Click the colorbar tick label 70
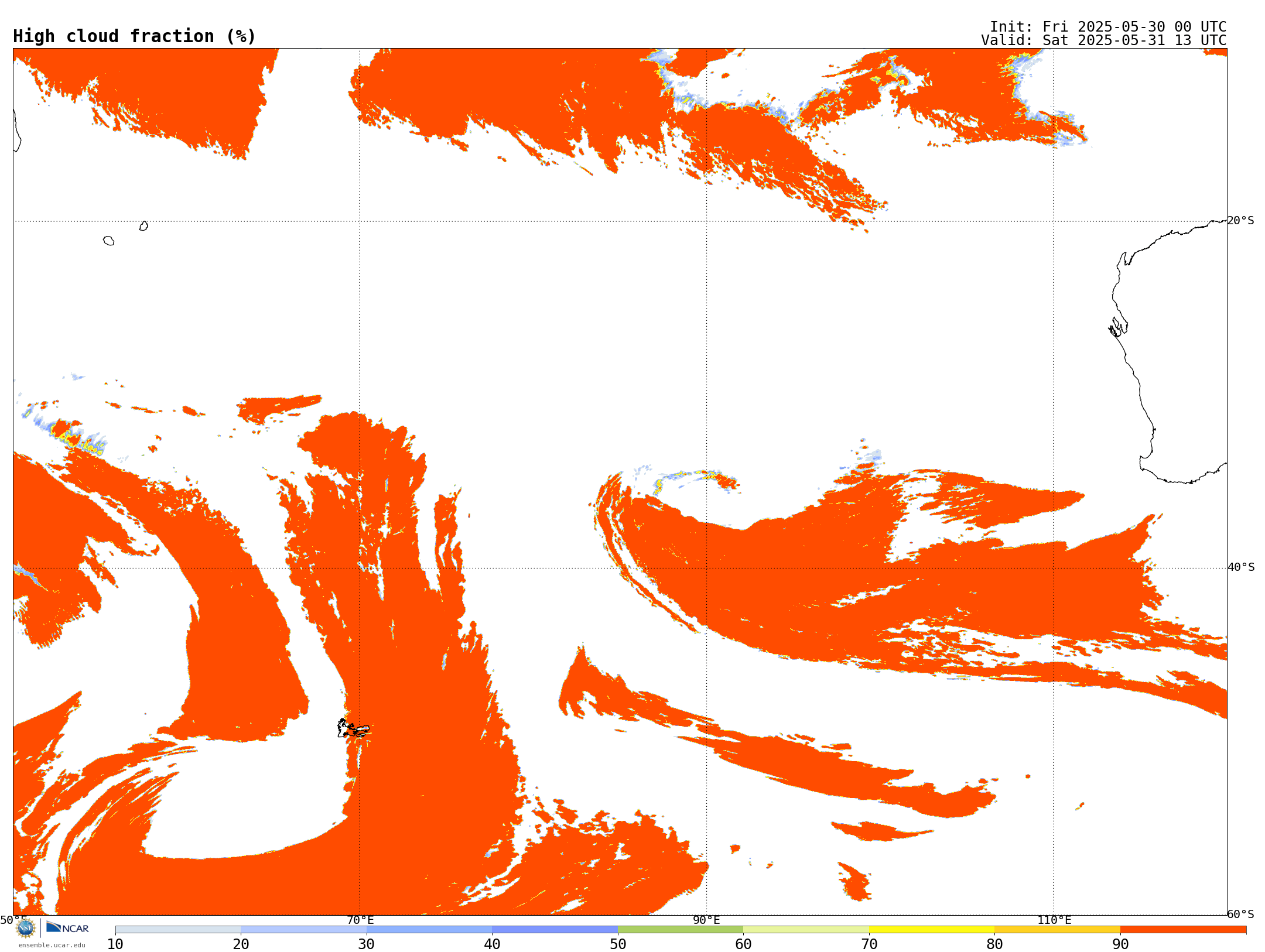Viewport: 1265px width, 952px height. 869,944
